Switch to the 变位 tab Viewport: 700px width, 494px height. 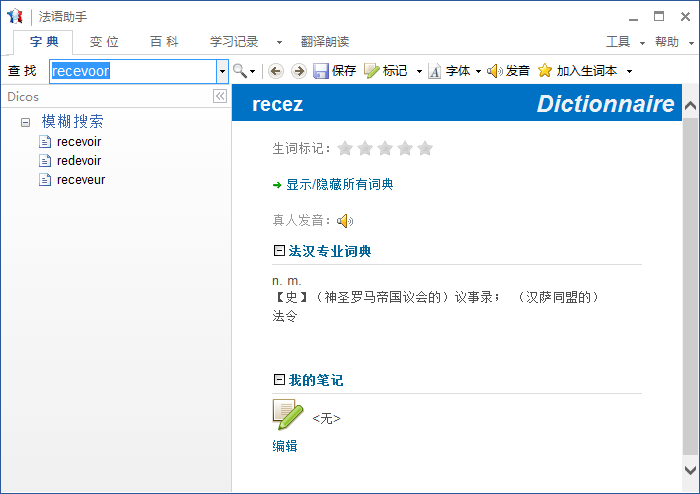104,42
